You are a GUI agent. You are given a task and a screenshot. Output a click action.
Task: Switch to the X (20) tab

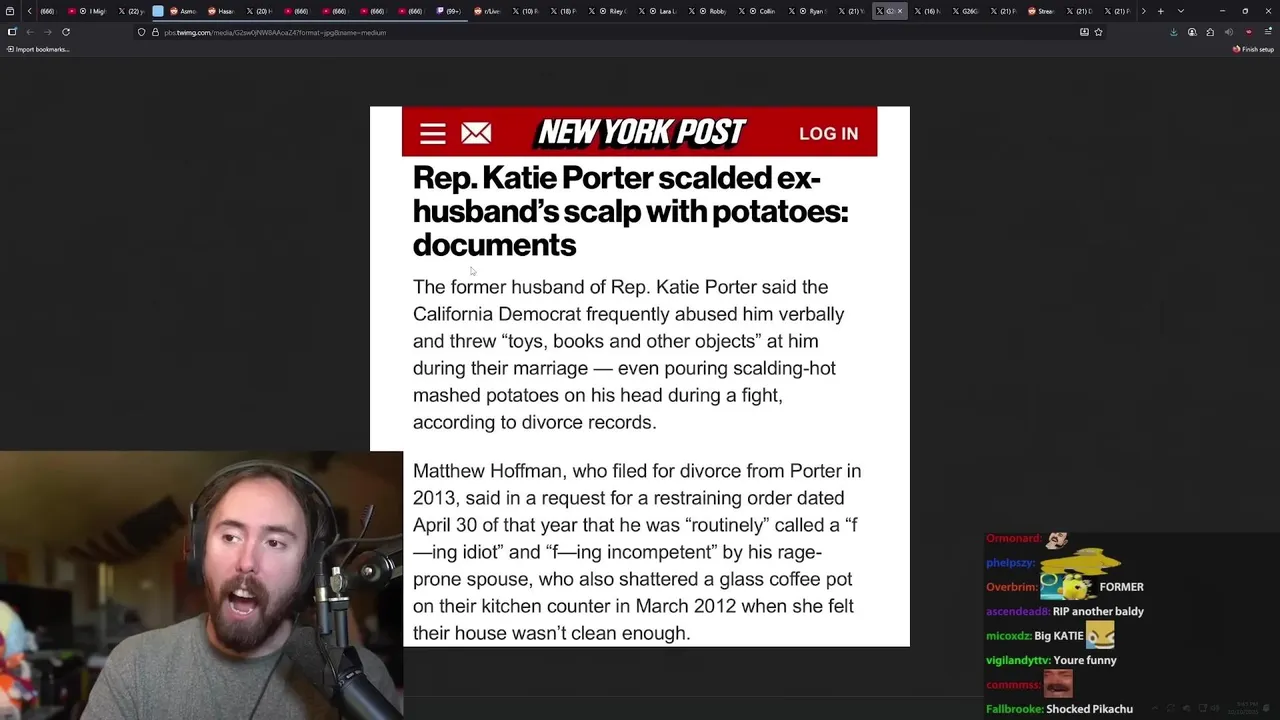260,11
